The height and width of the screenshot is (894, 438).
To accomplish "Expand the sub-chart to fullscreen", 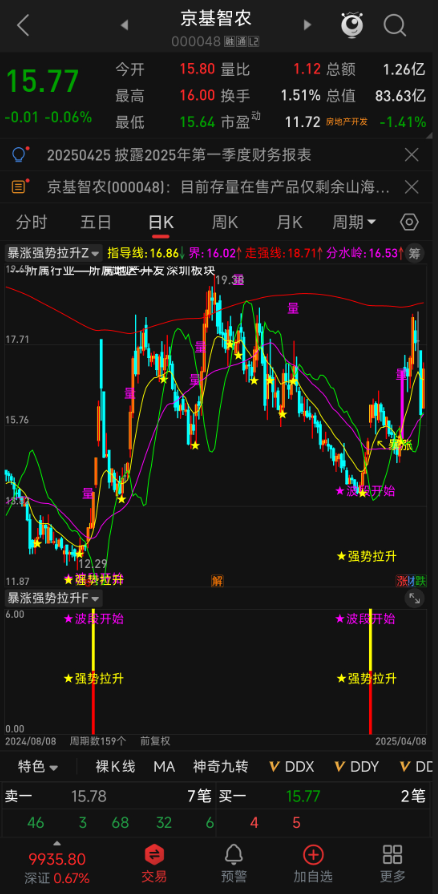I will [x=414, y=599].
